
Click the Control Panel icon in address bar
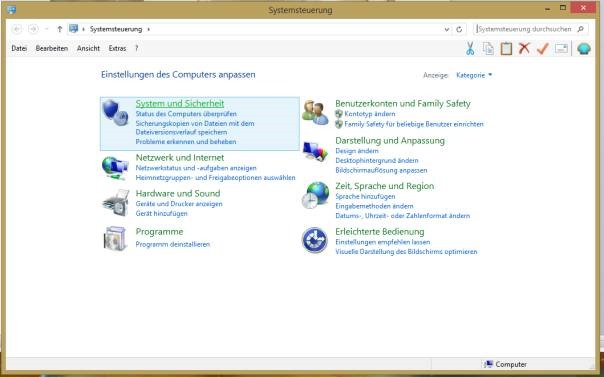(x=74, y=28)
